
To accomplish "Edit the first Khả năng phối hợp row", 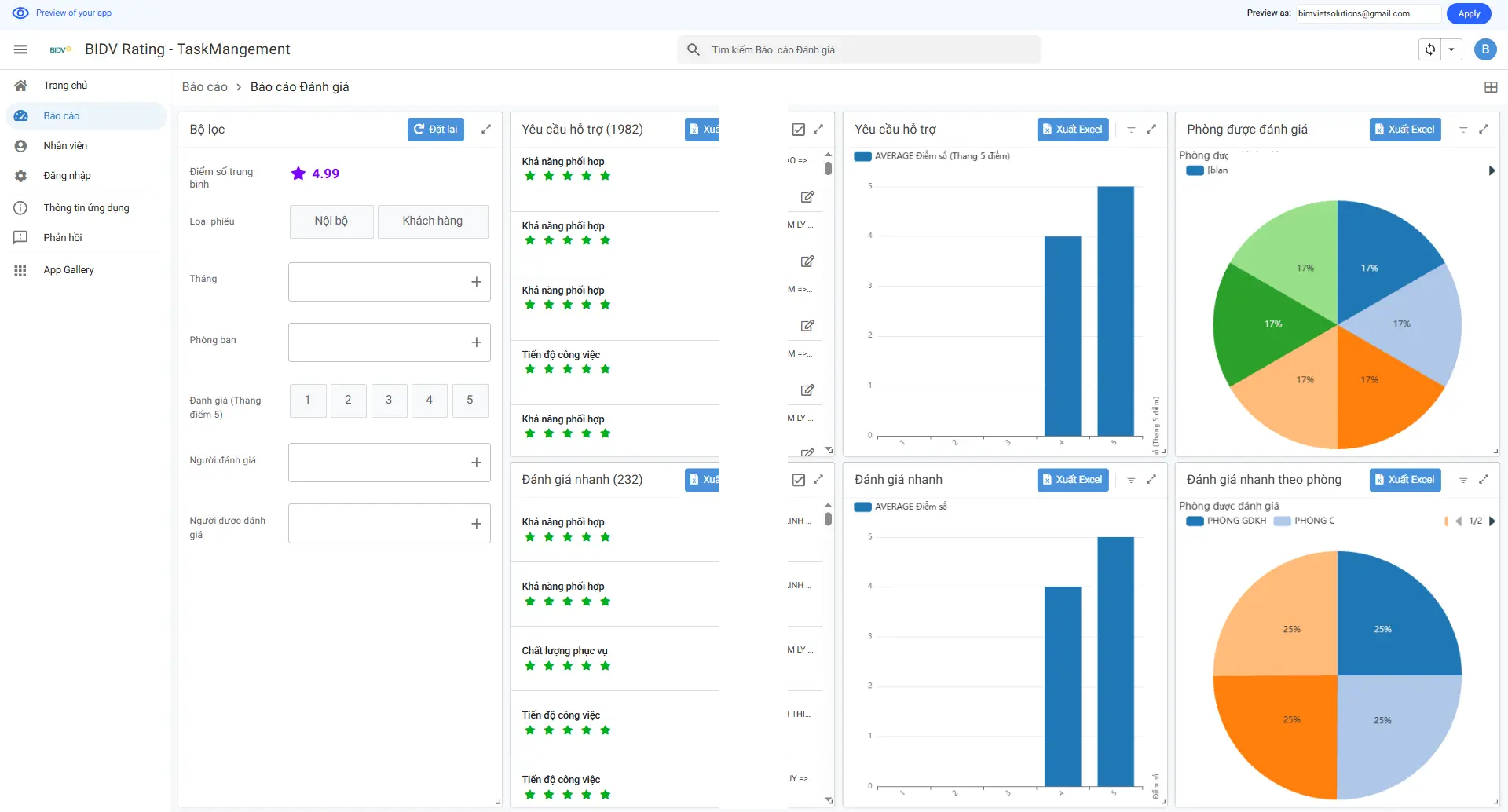I will (807, 196).
